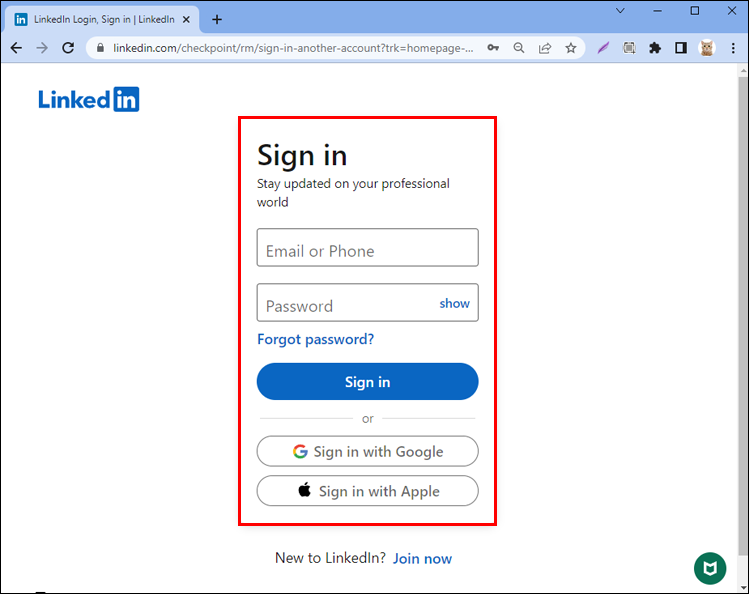Click the Forgot password link

(x=315, y=339)
